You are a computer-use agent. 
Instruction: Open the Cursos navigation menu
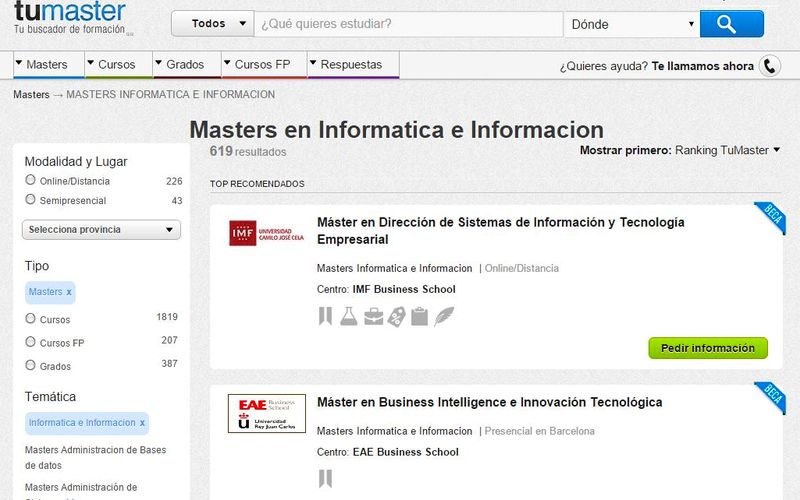tap(118, 65)
